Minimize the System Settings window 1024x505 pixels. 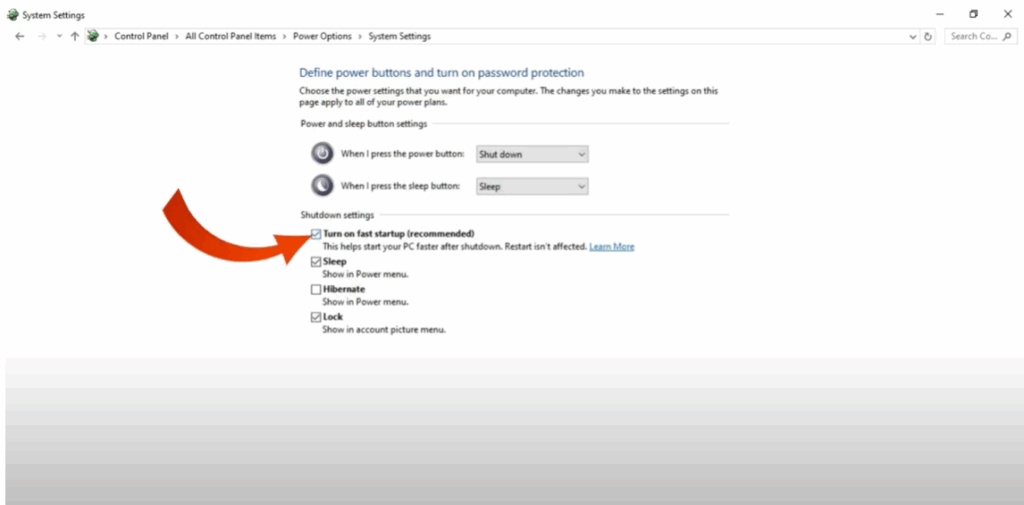point(940,14)
